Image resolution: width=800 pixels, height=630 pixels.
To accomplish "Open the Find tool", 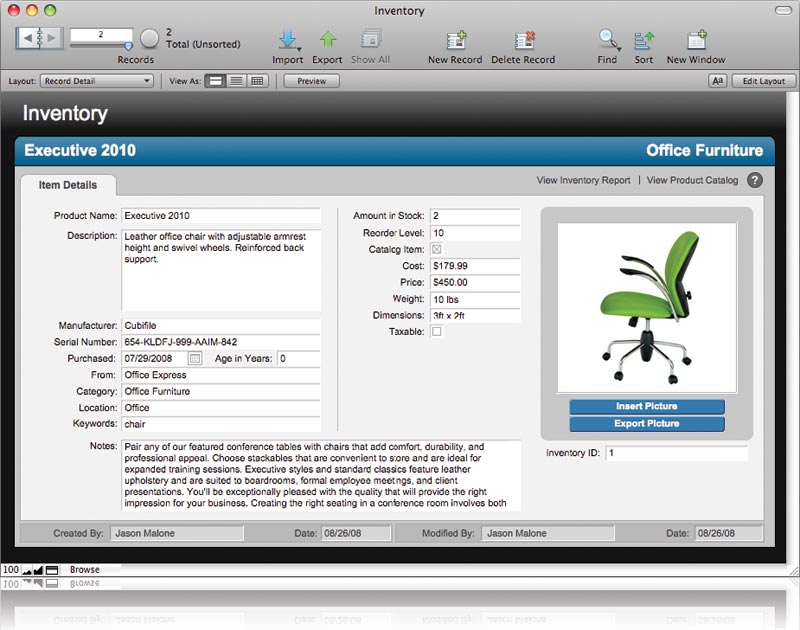I will click(608, 40).
